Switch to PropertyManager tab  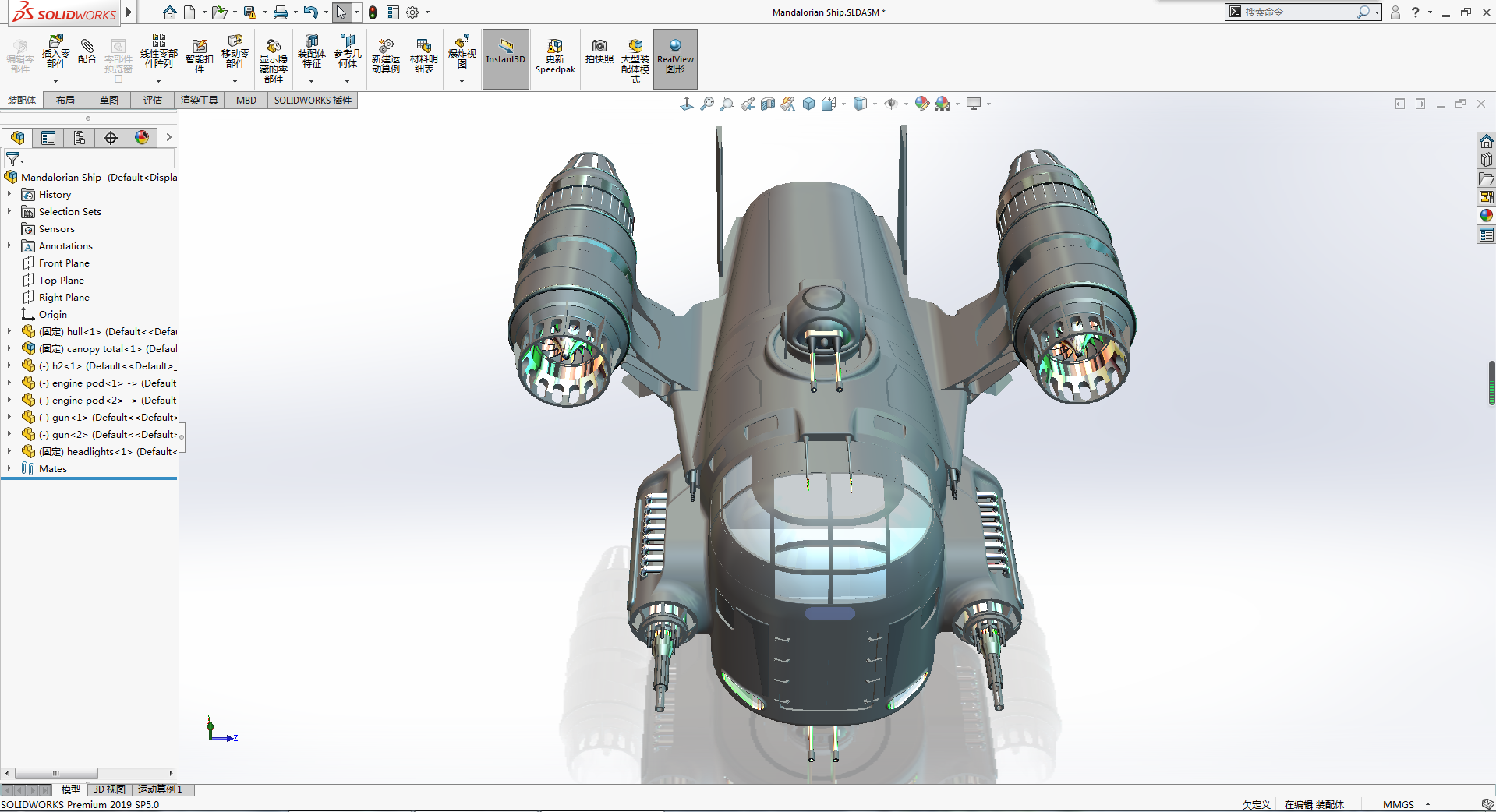48,138
